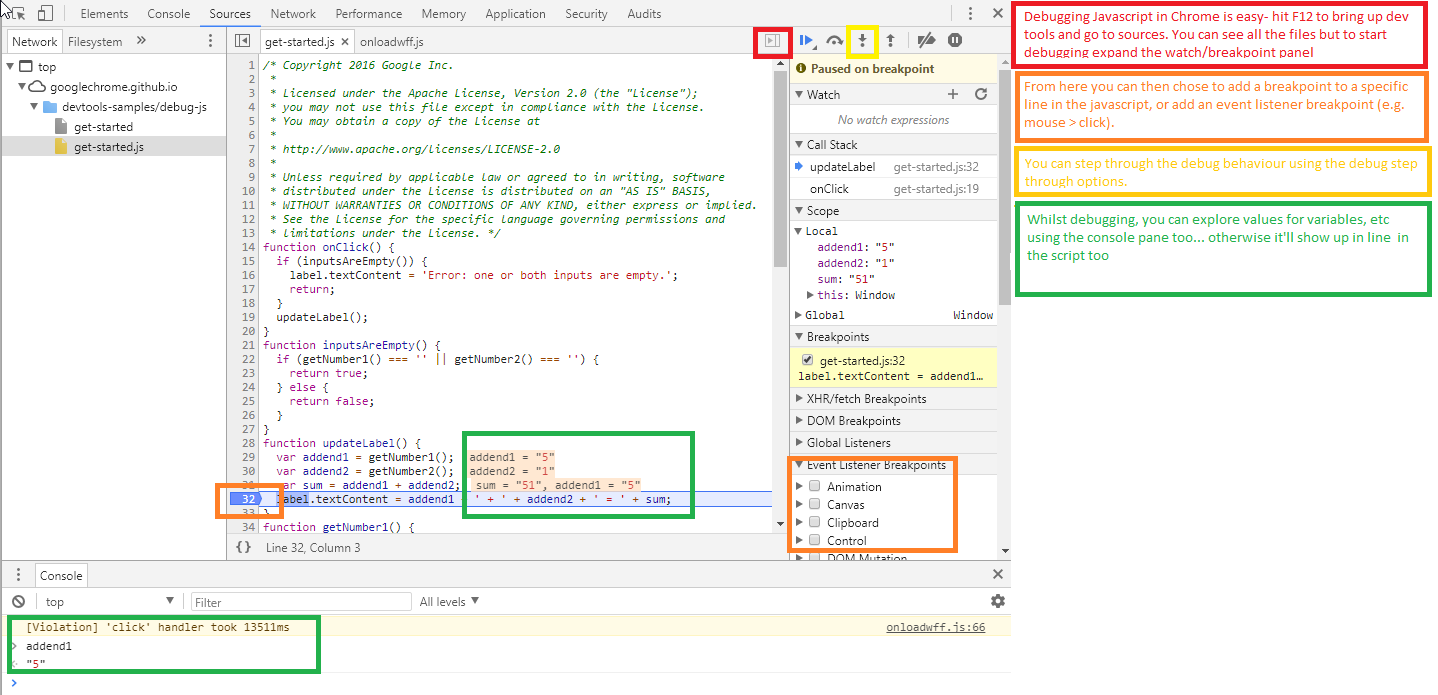Viewport: 1438px width, 695px height.
Task: Enable the Control event listener checkbox
Action: click(815, 540)
